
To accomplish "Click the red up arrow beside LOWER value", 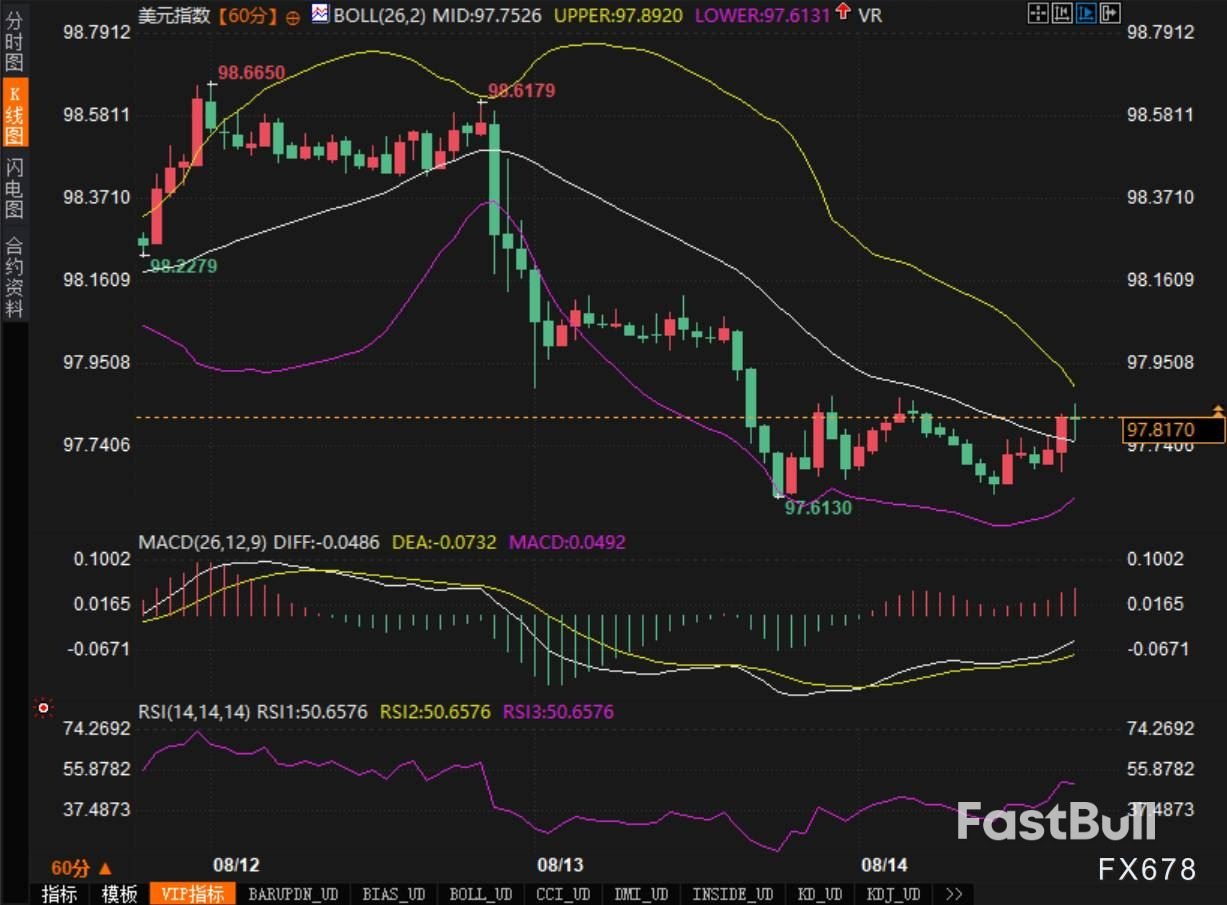I will click(844, 12).
